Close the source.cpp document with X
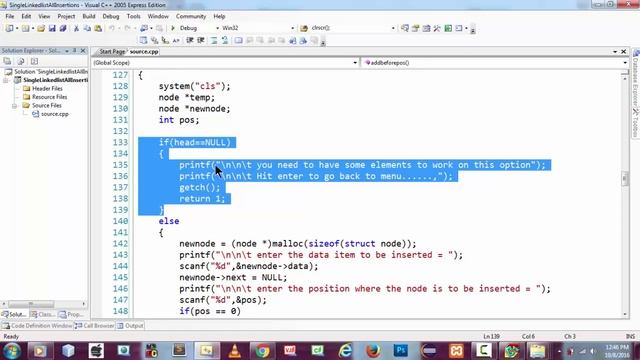 point(624,52)
